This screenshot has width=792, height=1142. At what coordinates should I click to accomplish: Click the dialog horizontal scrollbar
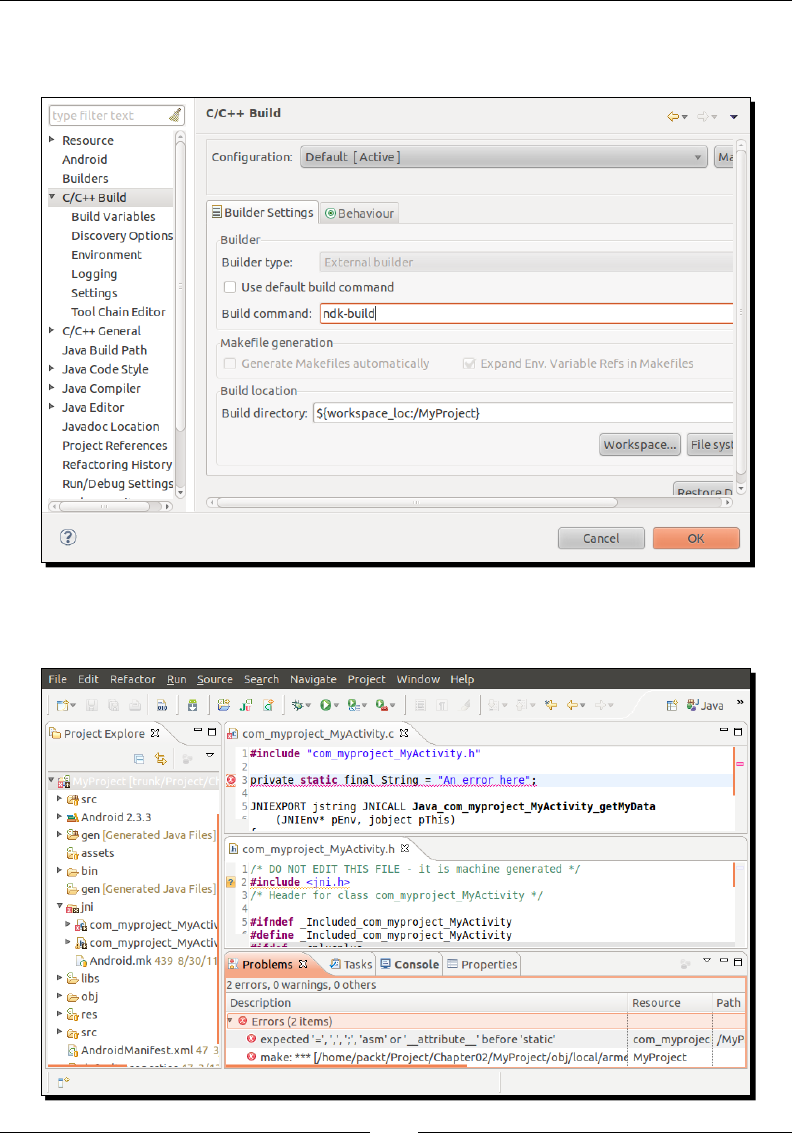click(417, 503)
